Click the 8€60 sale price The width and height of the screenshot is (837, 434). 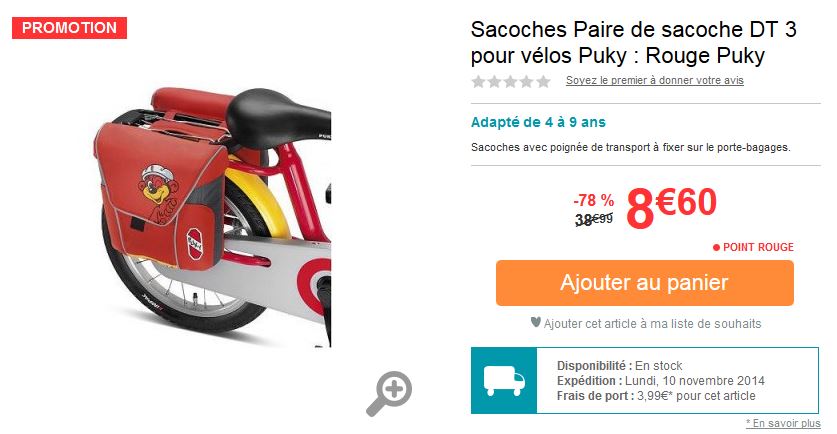(x=672, y=206)
